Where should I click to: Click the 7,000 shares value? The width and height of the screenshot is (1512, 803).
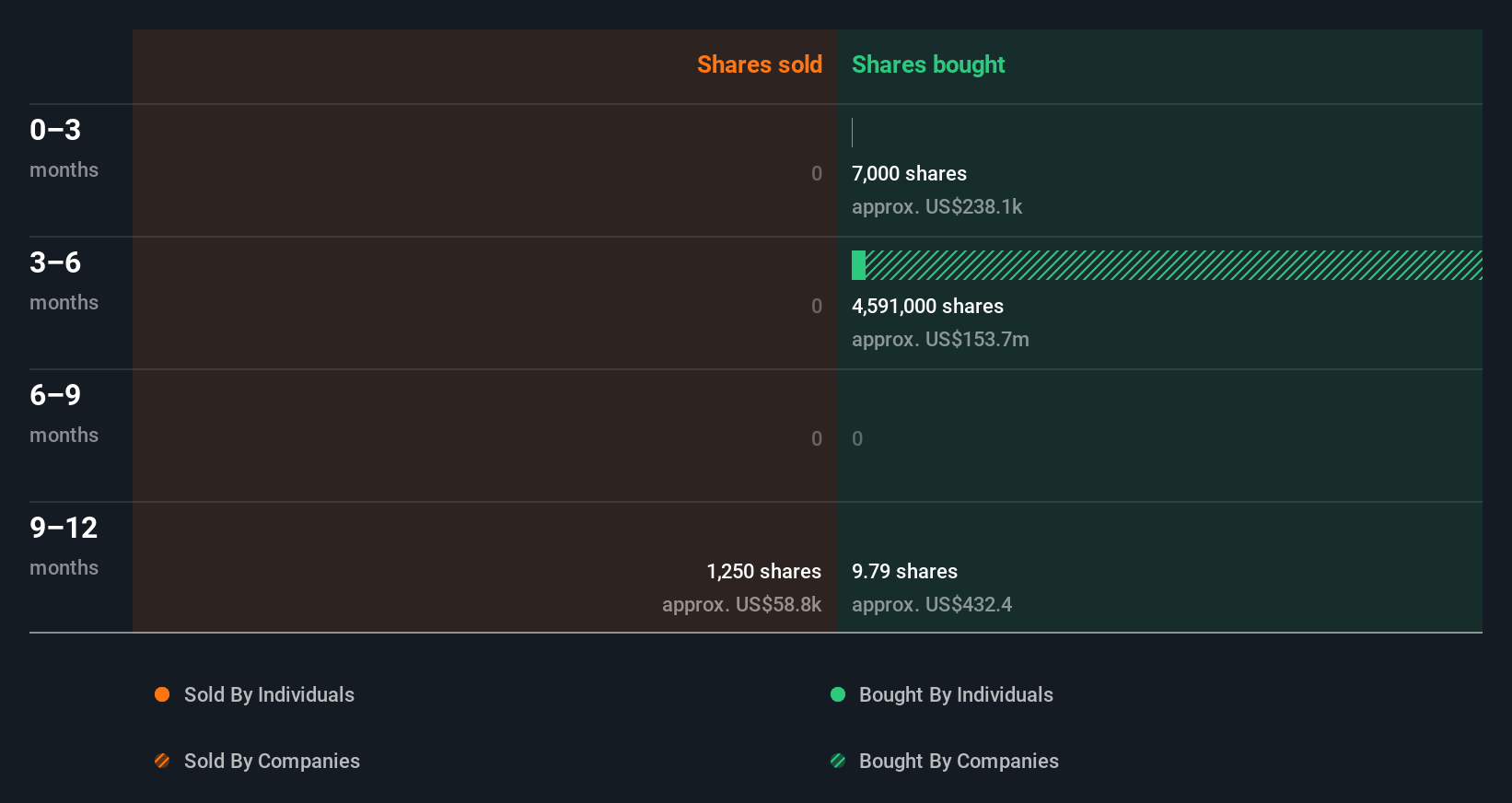(909, 173)
